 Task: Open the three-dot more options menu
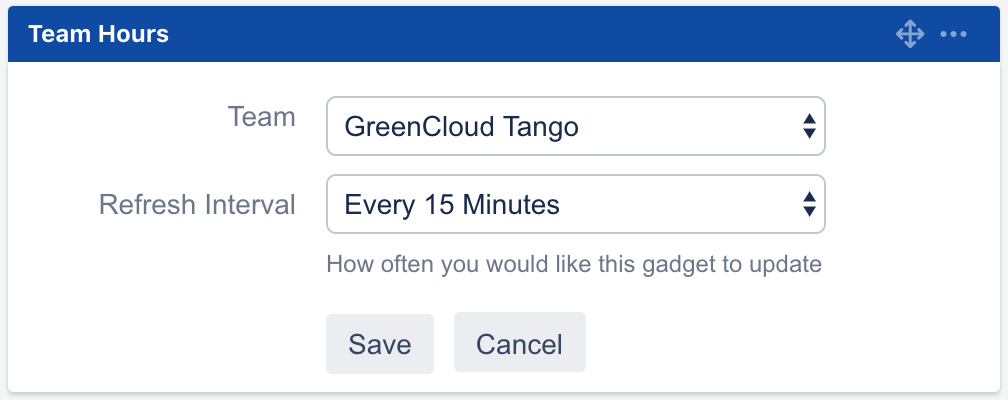(x=953, y=35)
